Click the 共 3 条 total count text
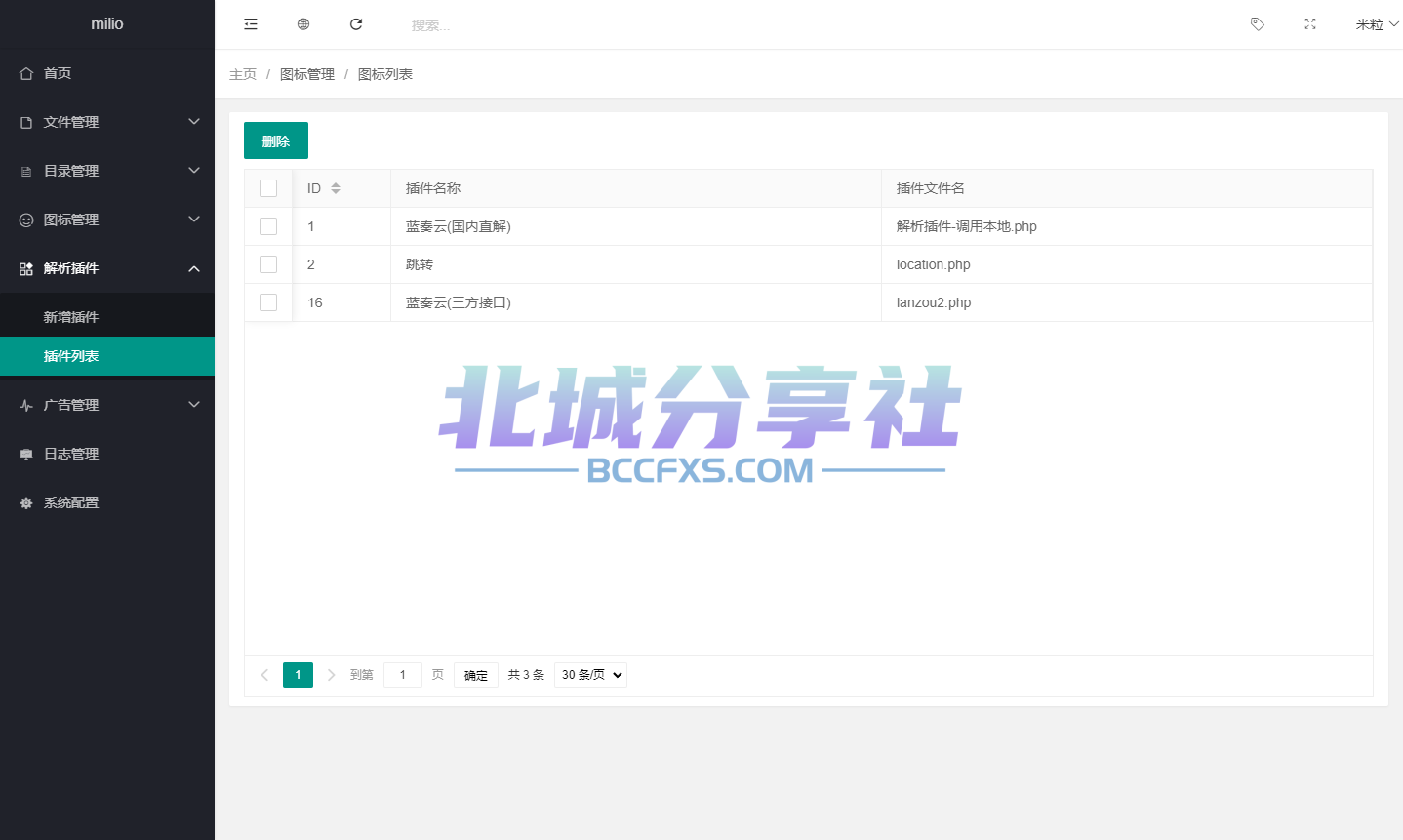 [526, 675]
